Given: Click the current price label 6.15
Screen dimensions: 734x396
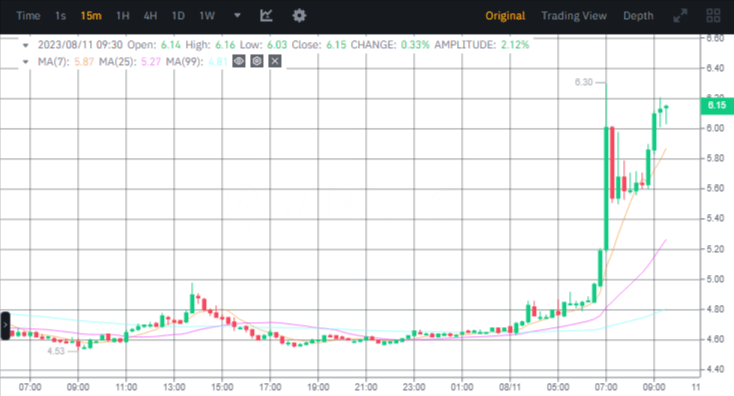Looking at the screenshot, I should [717, 105].
